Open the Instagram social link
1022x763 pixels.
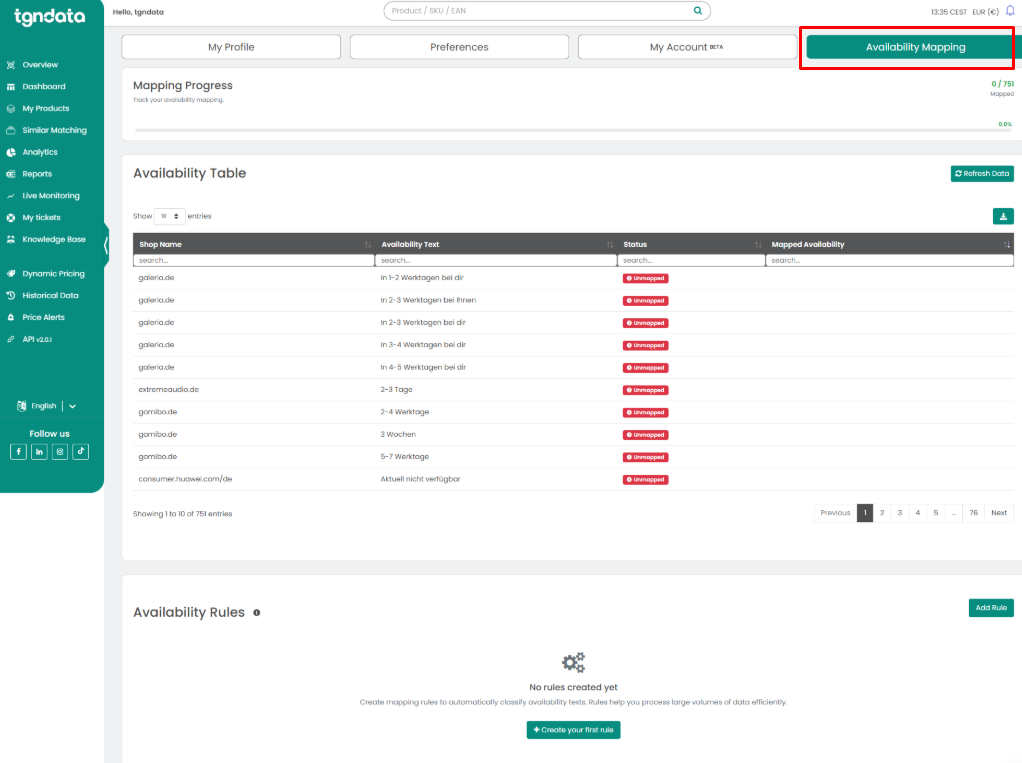[x=60, y=452]
